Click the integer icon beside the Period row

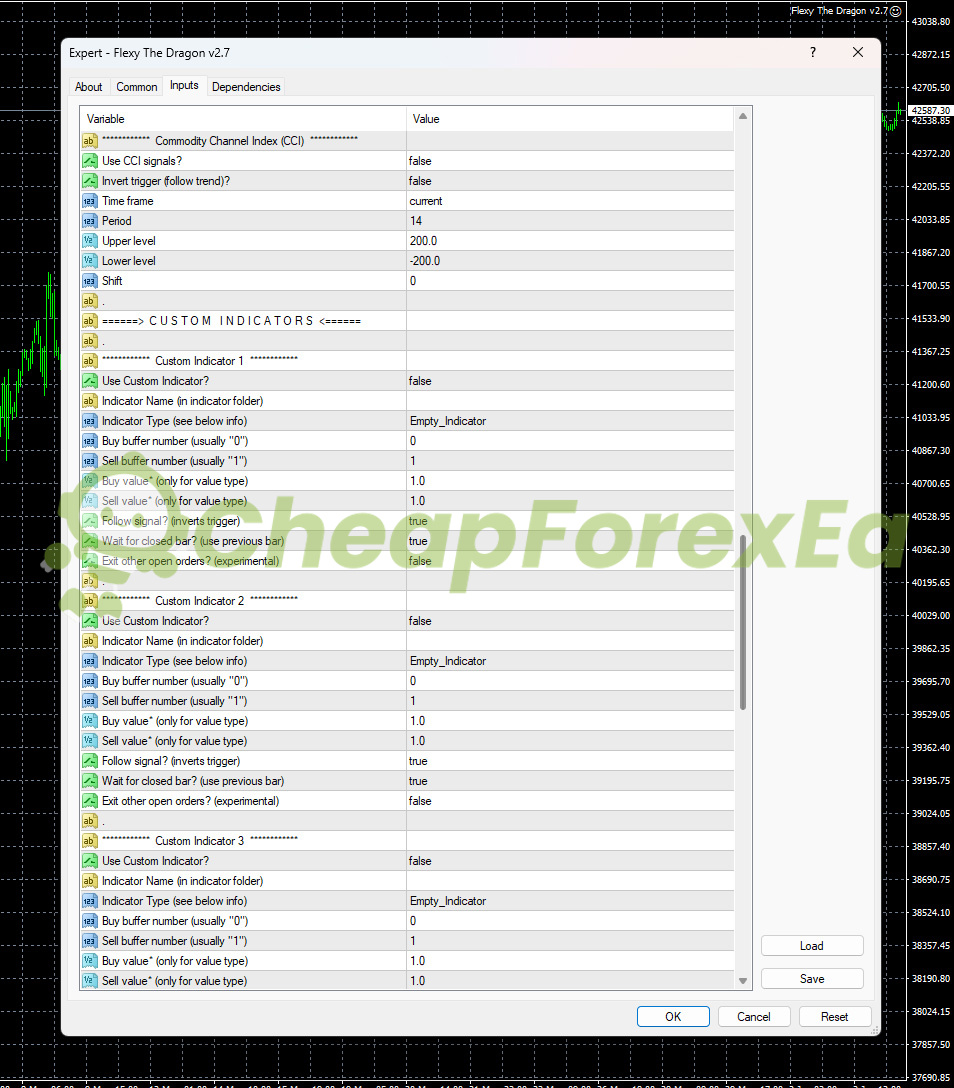coord(90,221)
